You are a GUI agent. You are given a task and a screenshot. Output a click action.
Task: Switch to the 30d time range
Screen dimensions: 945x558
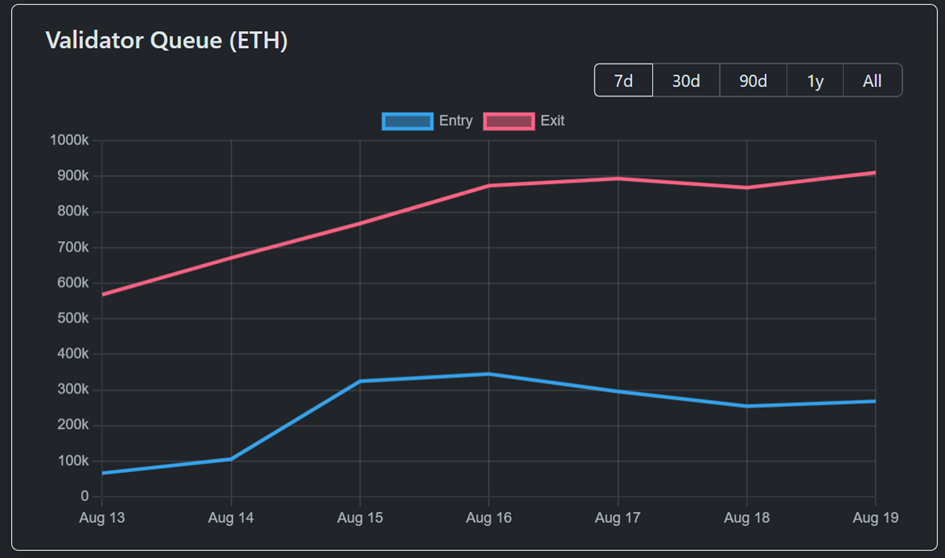tap(685, 81)
